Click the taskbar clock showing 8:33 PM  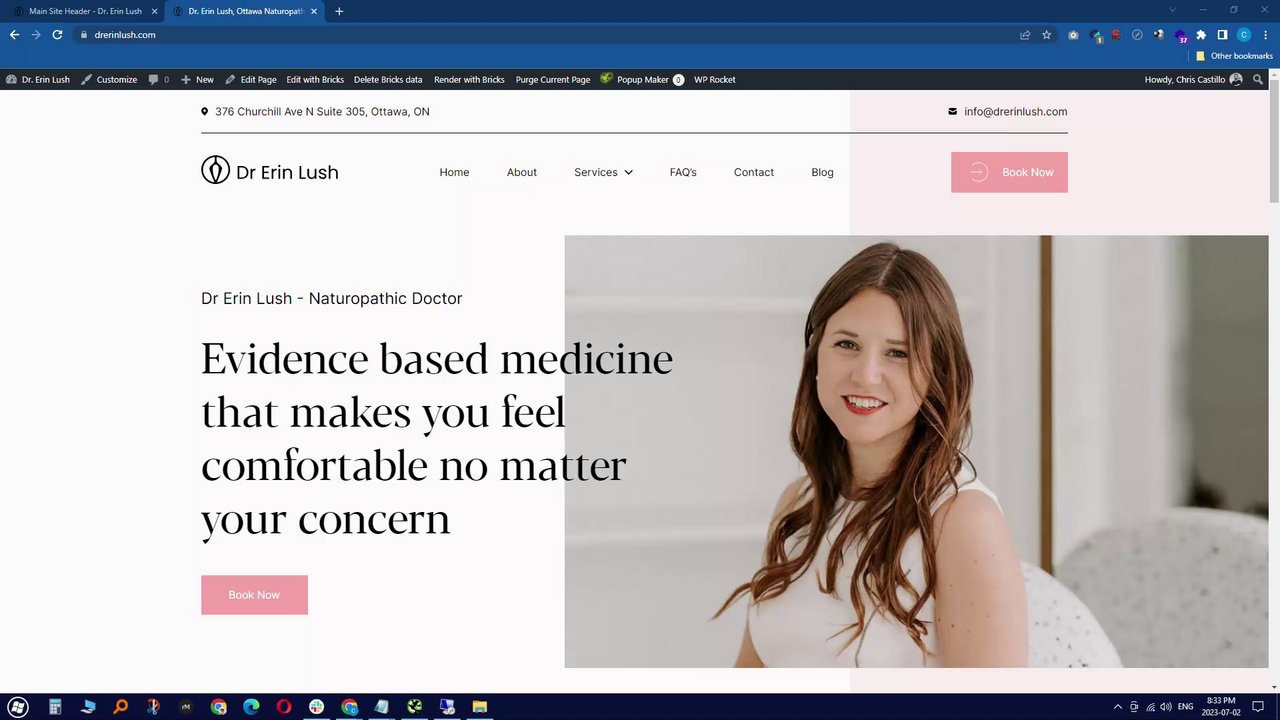tap(1221, 707)
